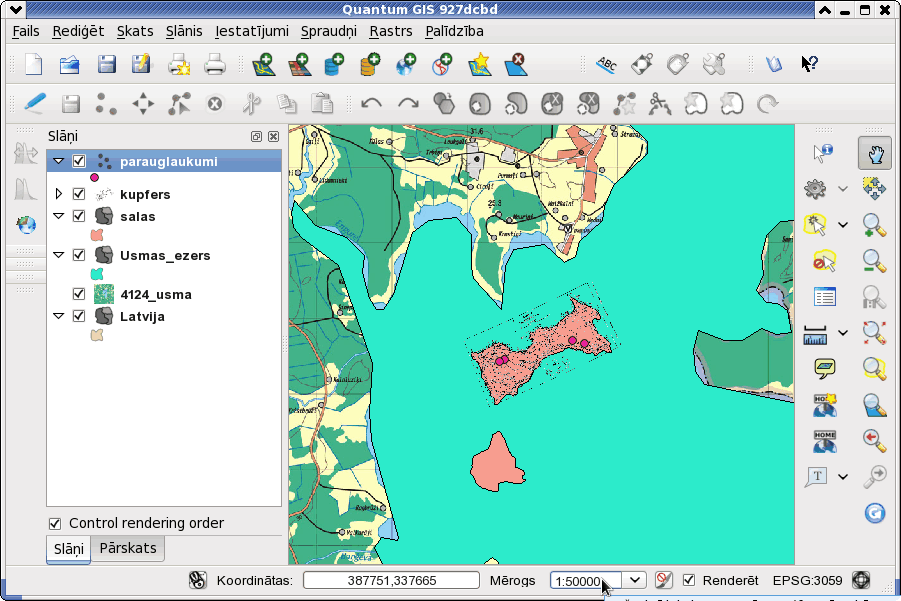Click the Redo arrow icon

(408, 104)
